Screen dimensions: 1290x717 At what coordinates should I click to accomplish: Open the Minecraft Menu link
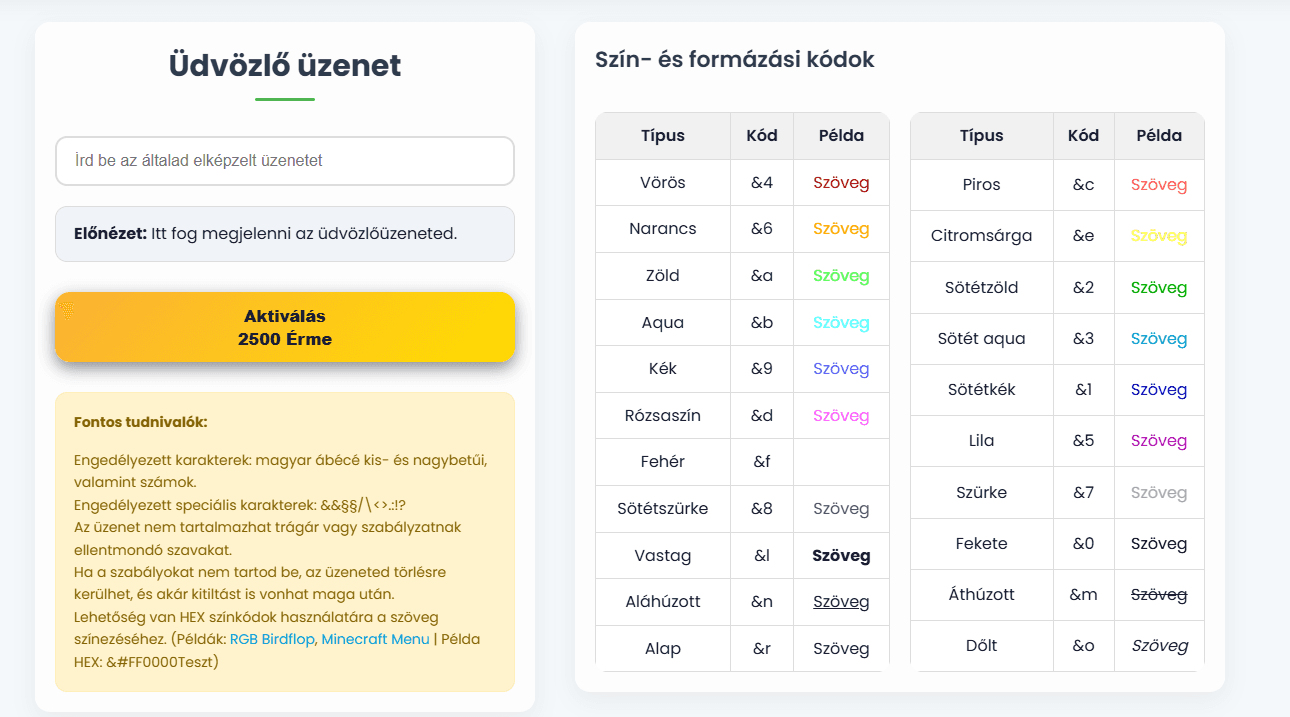coord(375,639)
